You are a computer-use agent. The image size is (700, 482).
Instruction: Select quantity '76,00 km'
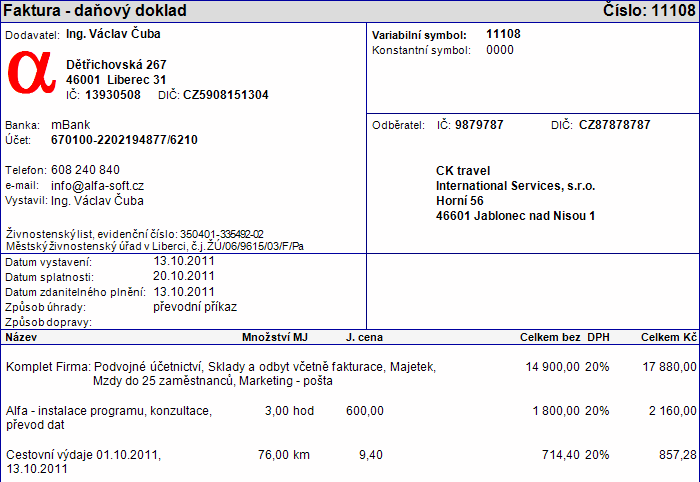tap(284, 455)
